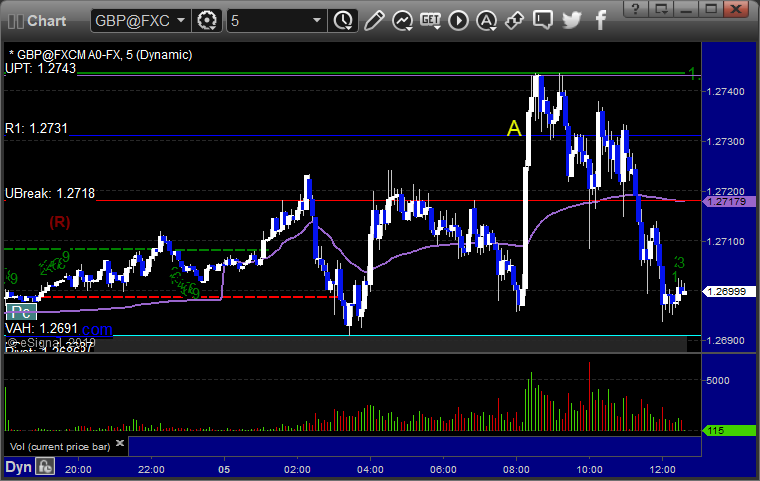Remove the Vol study with X

pyautogui.click(x=120, y=443)
